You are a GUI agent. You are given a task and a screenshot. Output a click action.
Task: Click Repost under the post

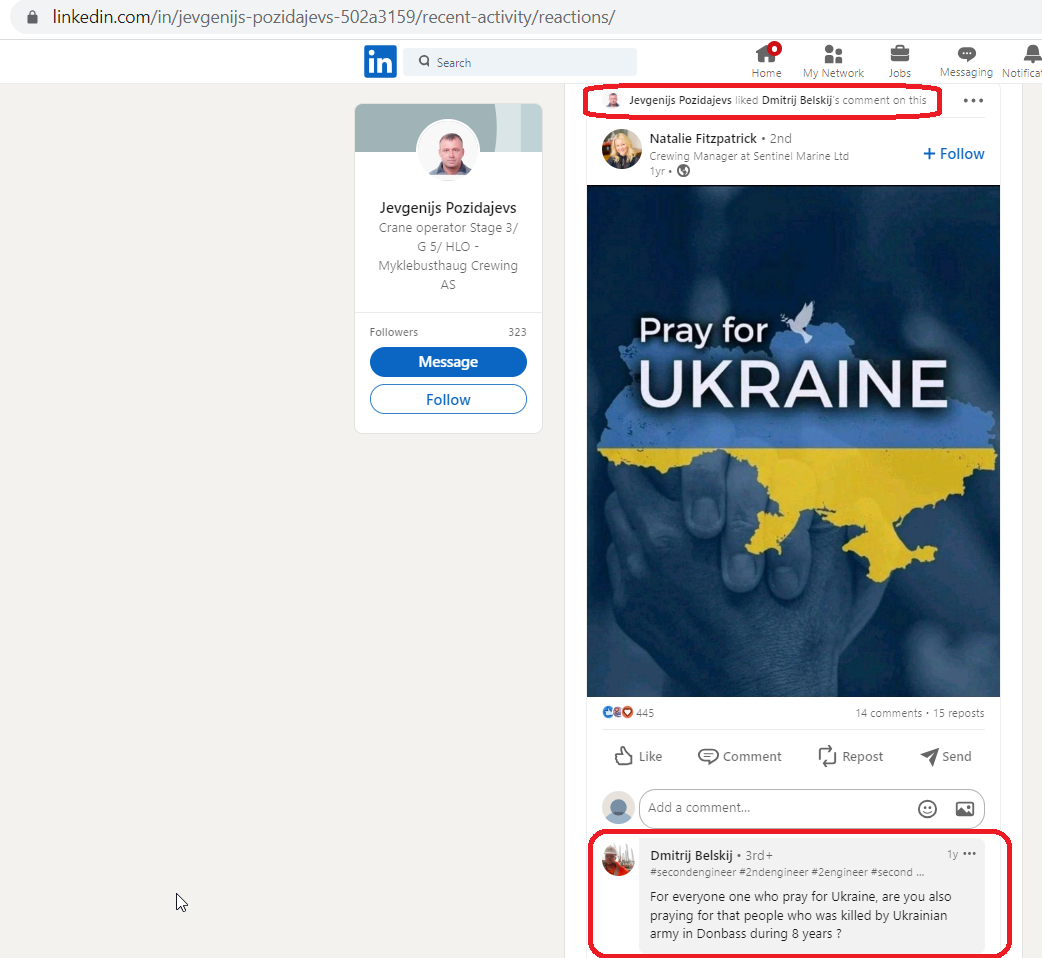[x=851, y=756]
